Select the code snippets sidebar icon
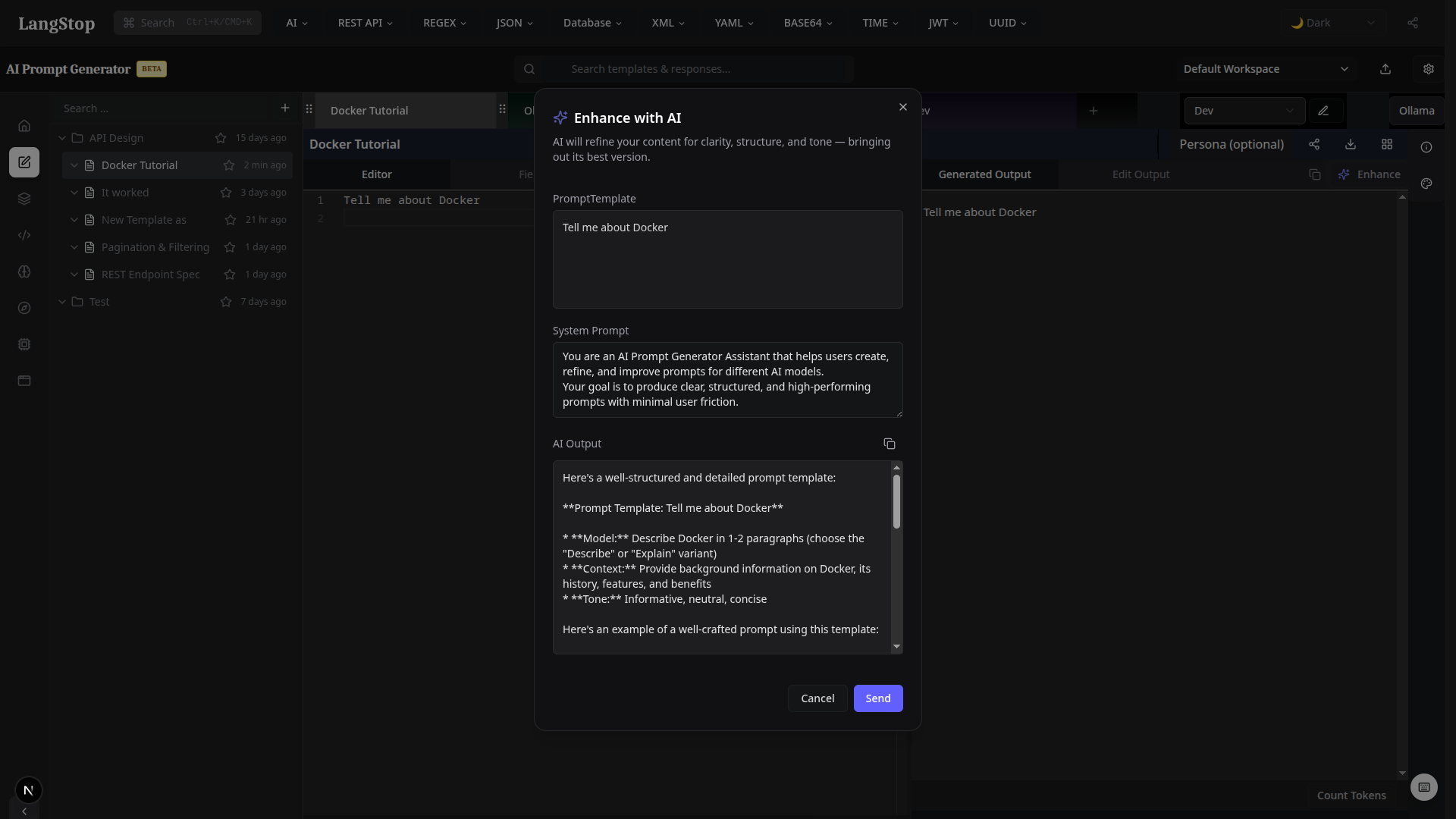The image size is (1456, 819). tap(25, 235)
